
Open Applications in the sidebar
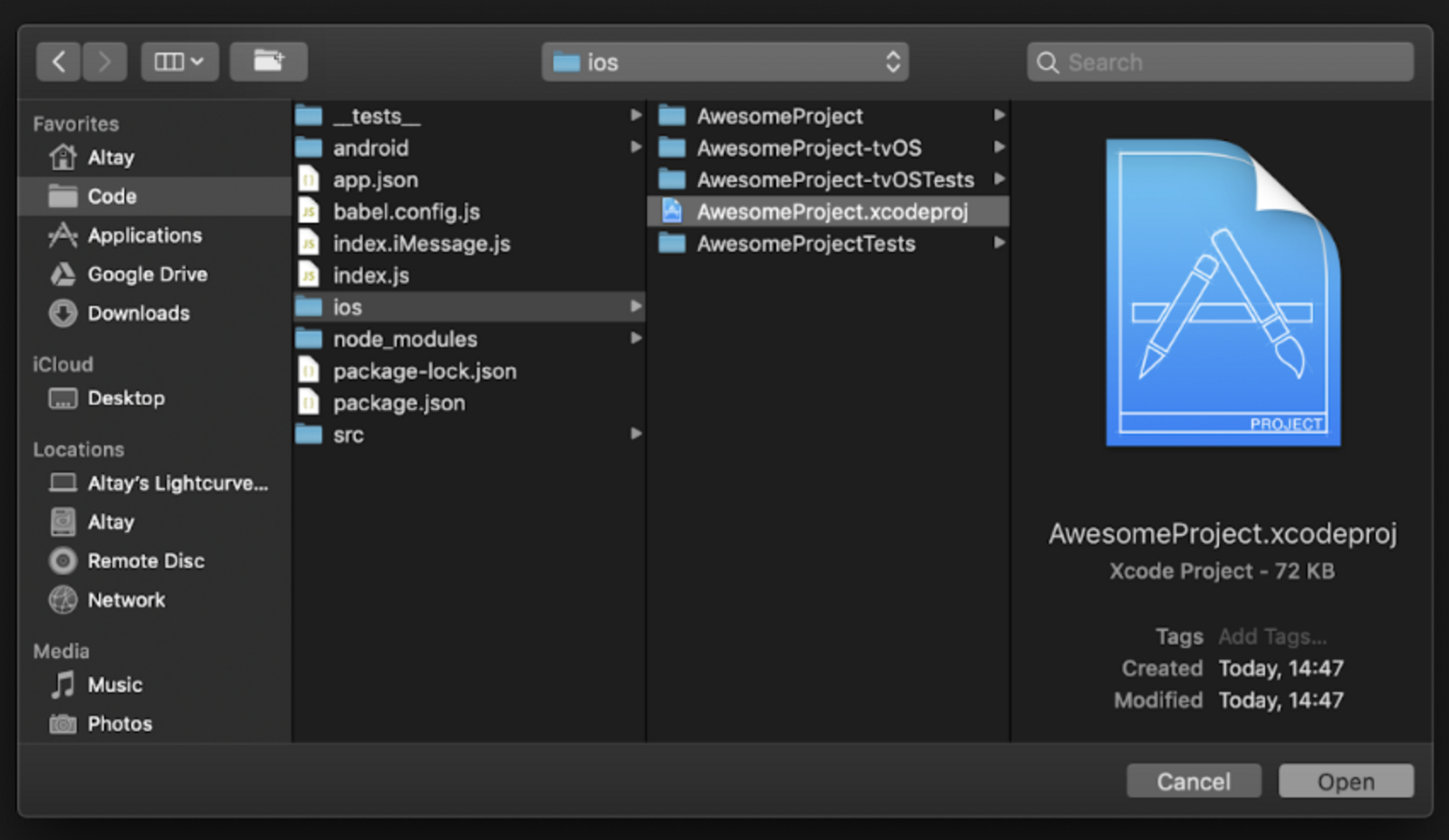[x=154, y=235]
